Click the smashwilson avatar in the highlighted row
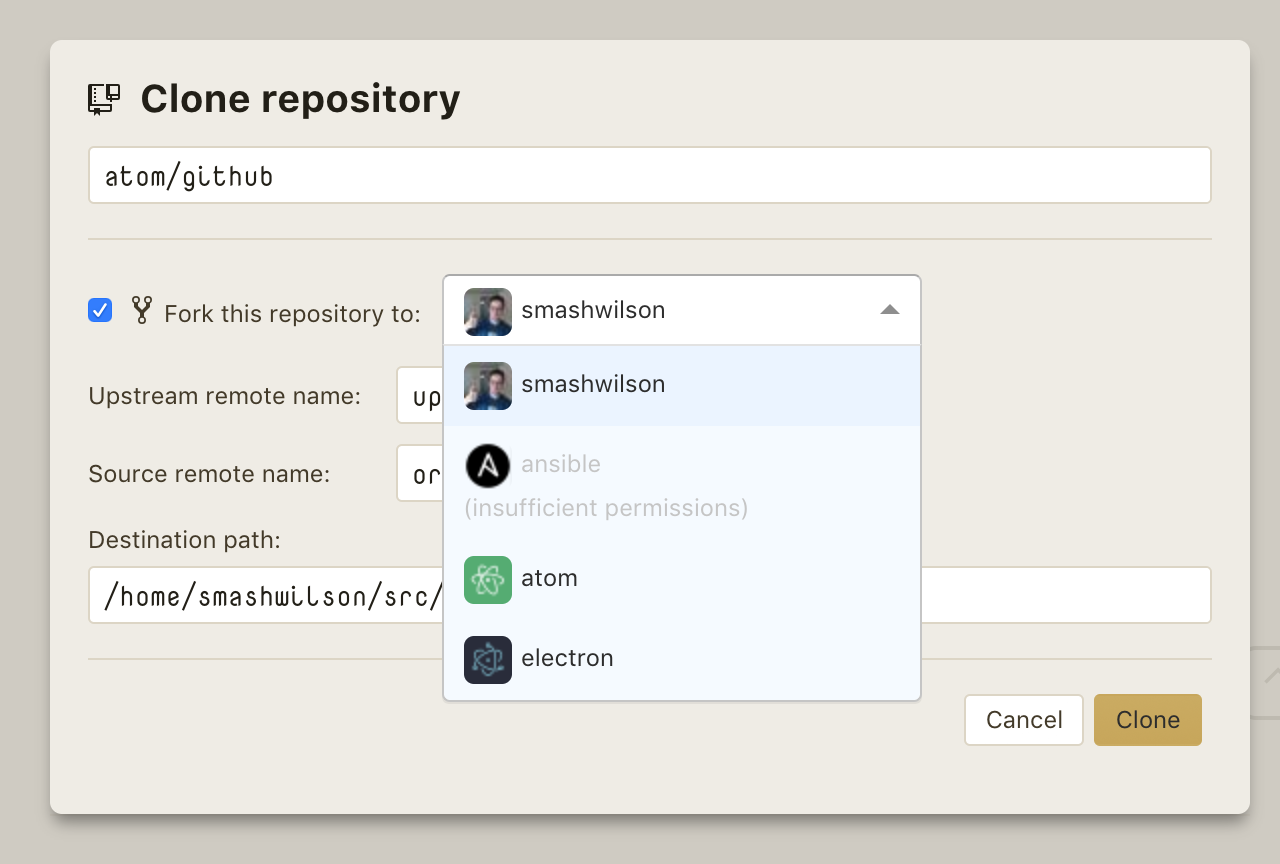This screenshot has width=1280, height=864. [x=487, y=386]
